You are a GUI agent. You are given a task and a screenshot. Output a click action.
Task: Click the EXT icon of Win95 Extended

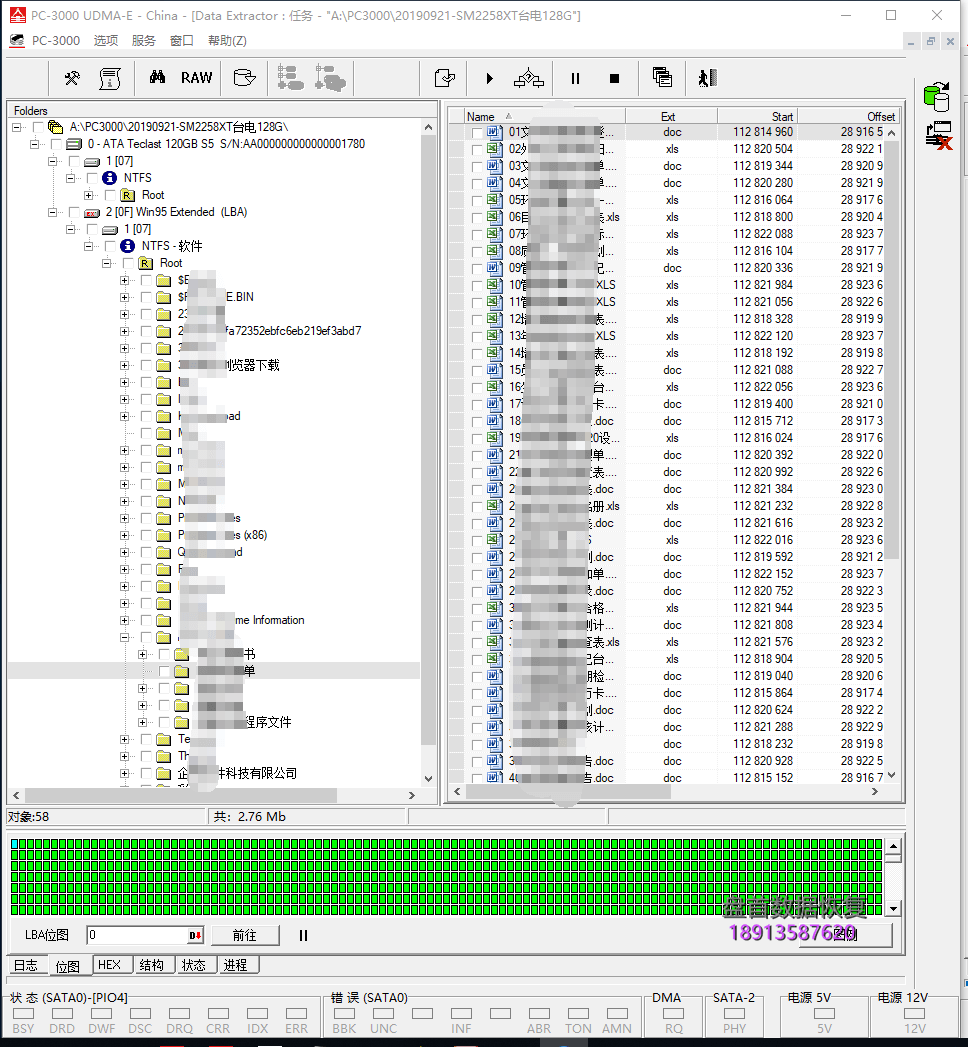92,212
